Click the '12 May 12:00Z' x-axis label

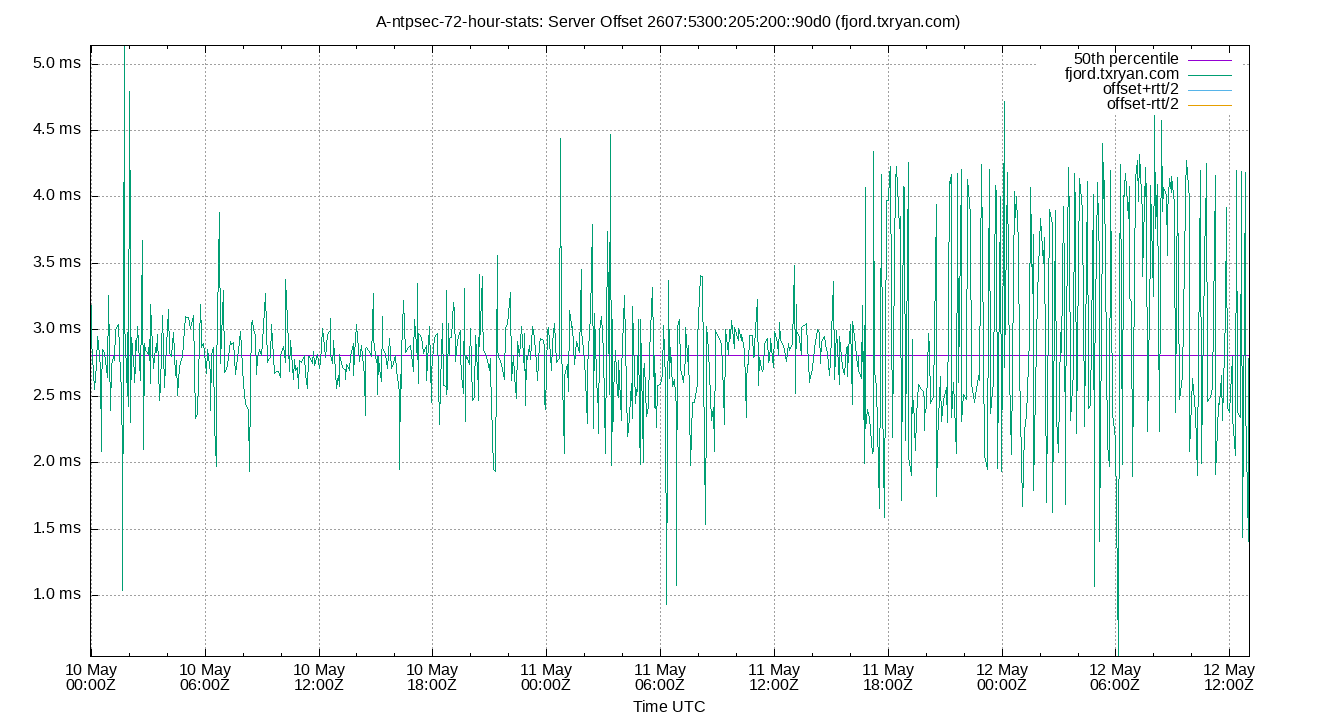(x=1228, y=677)
